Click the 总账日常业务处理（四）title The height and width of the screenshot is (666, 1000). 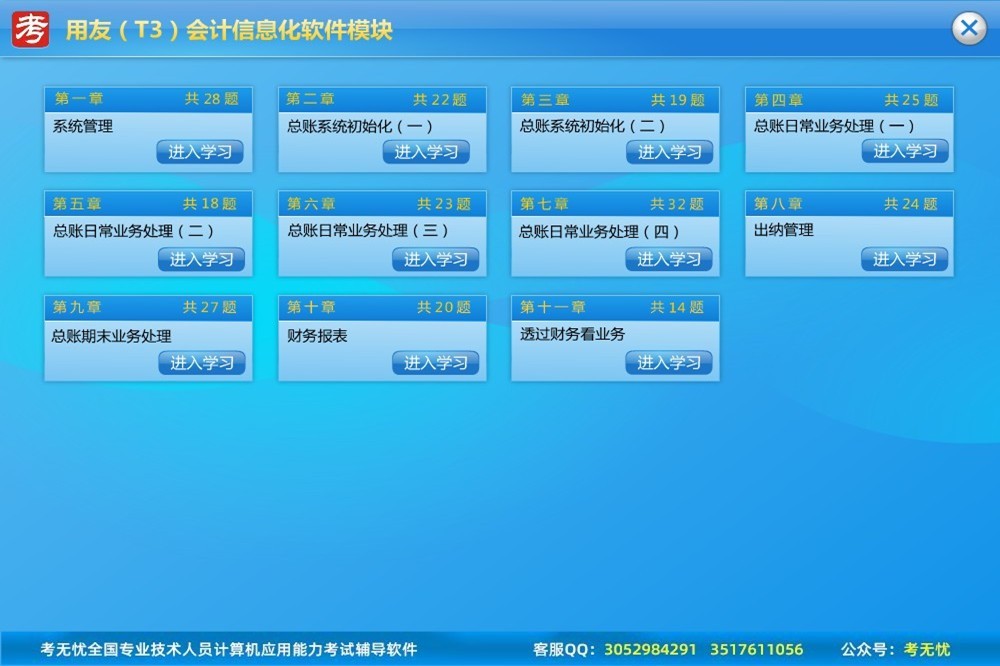[x=600, y=232]
